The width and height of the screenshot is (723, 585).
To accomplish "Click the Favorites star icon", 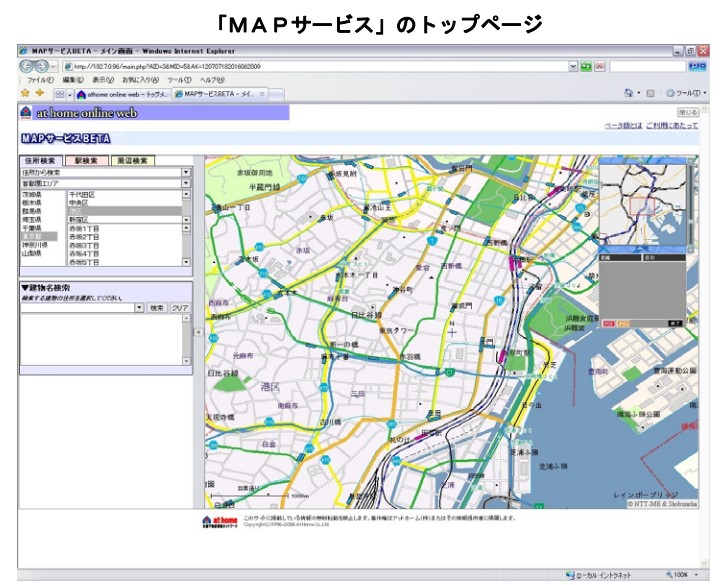I will coord(25,93).
